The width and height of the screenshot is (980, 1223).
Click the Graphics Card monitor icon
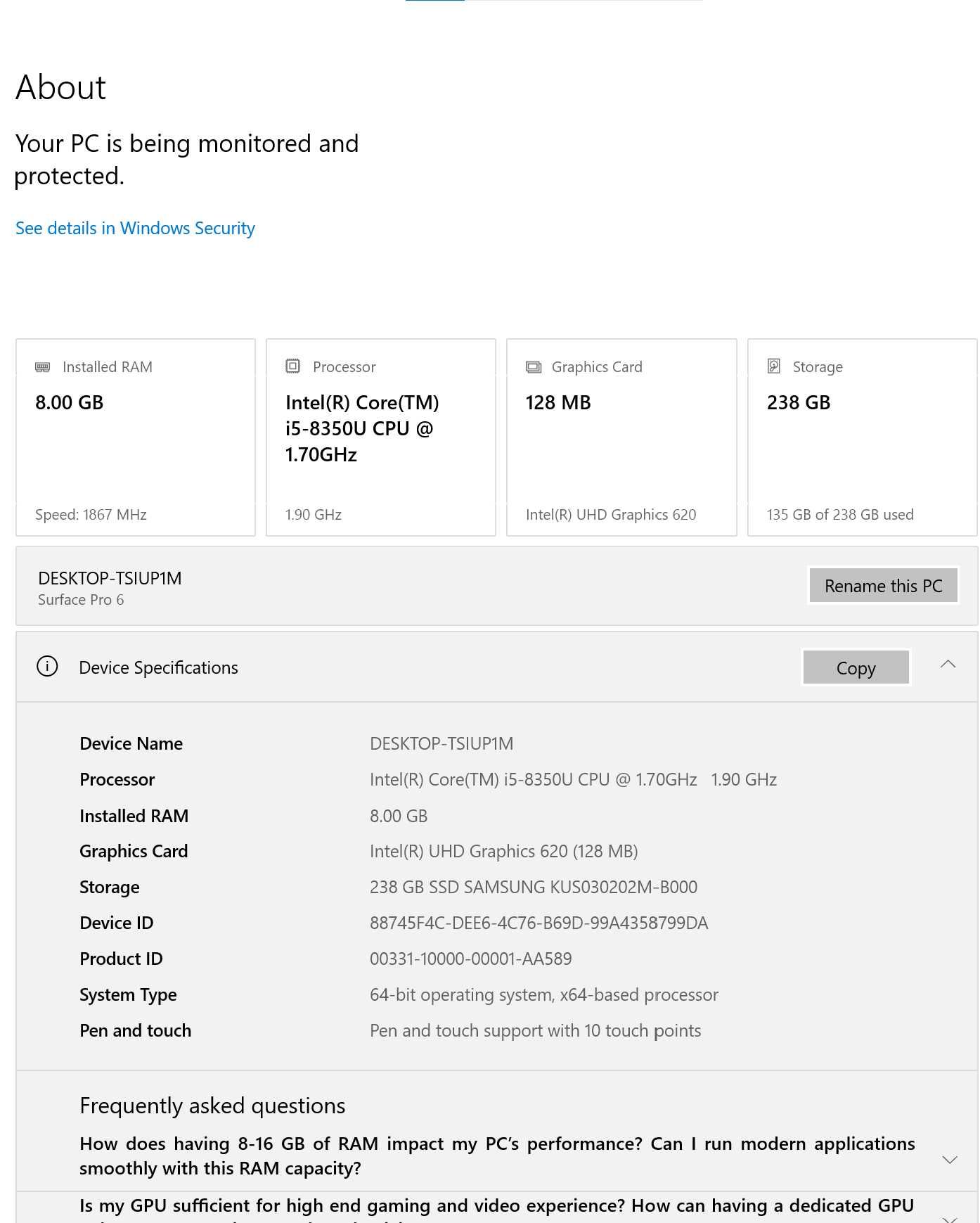pyautogui.click(x=534, y=367)
